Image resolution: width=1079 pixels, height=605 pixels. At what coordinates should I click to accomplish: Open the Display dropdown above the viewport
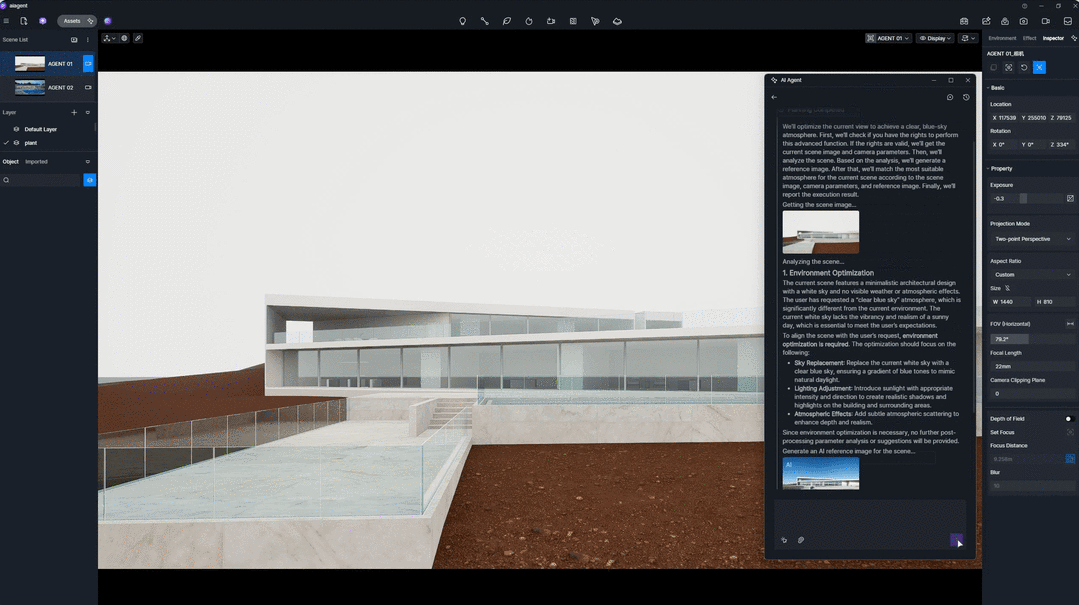click(936, 38)
